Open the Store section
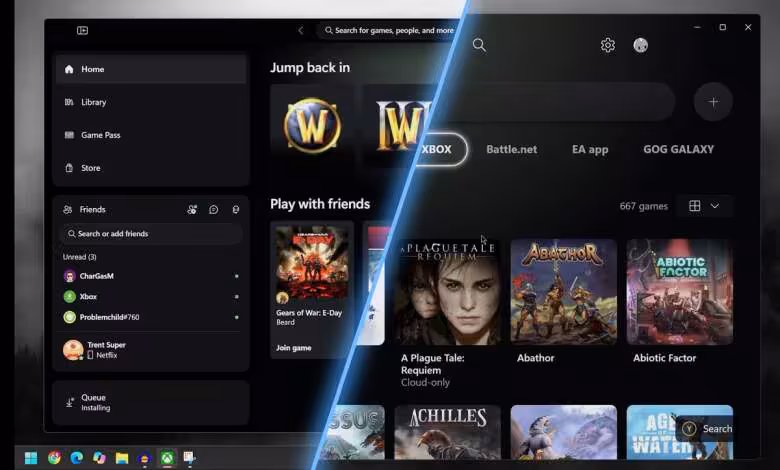The height and width of the screenshot is (470, 780). 151,168
